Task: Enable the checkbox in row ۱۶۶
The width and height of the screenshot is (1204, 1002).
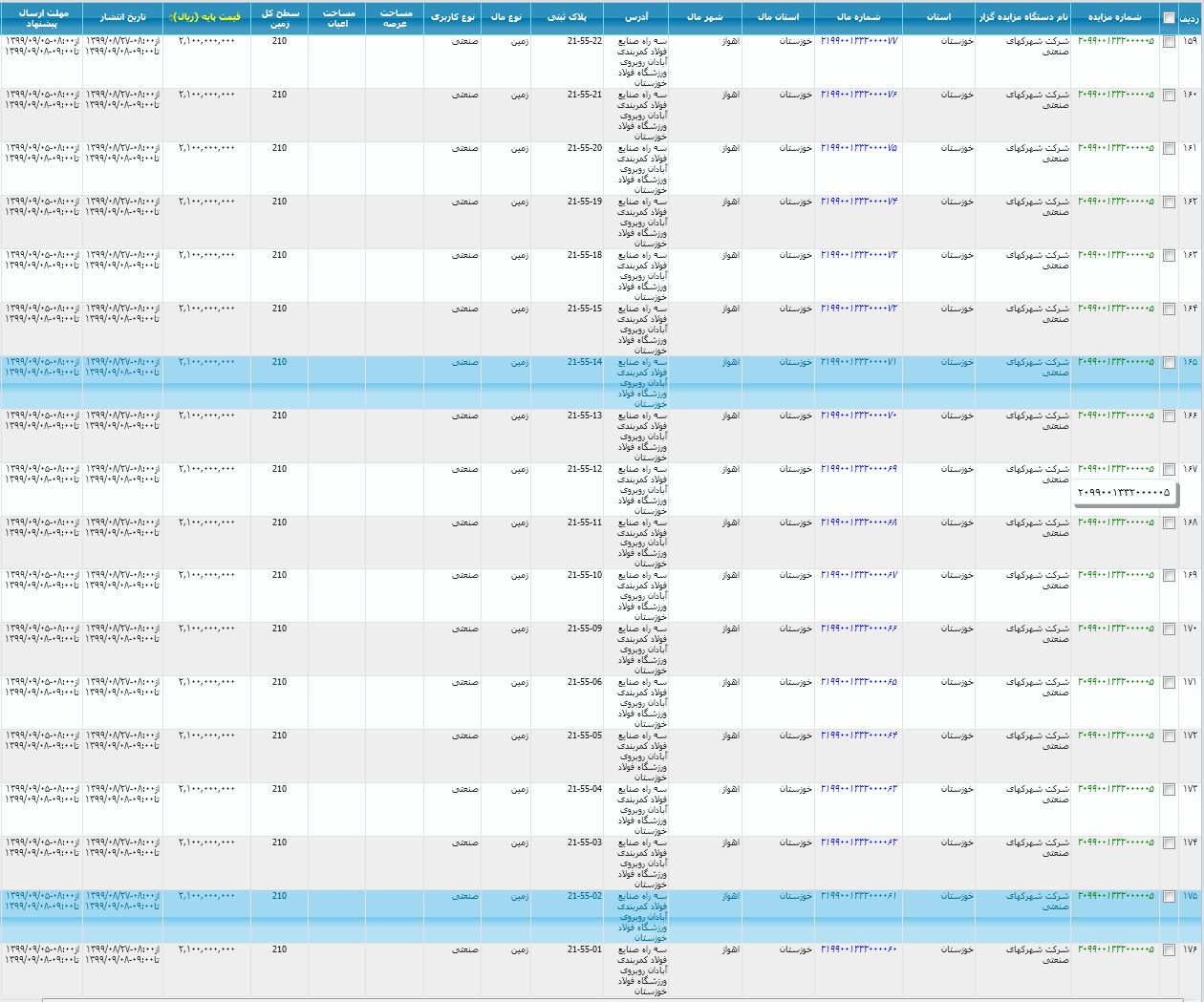Action: [1169, 416]
